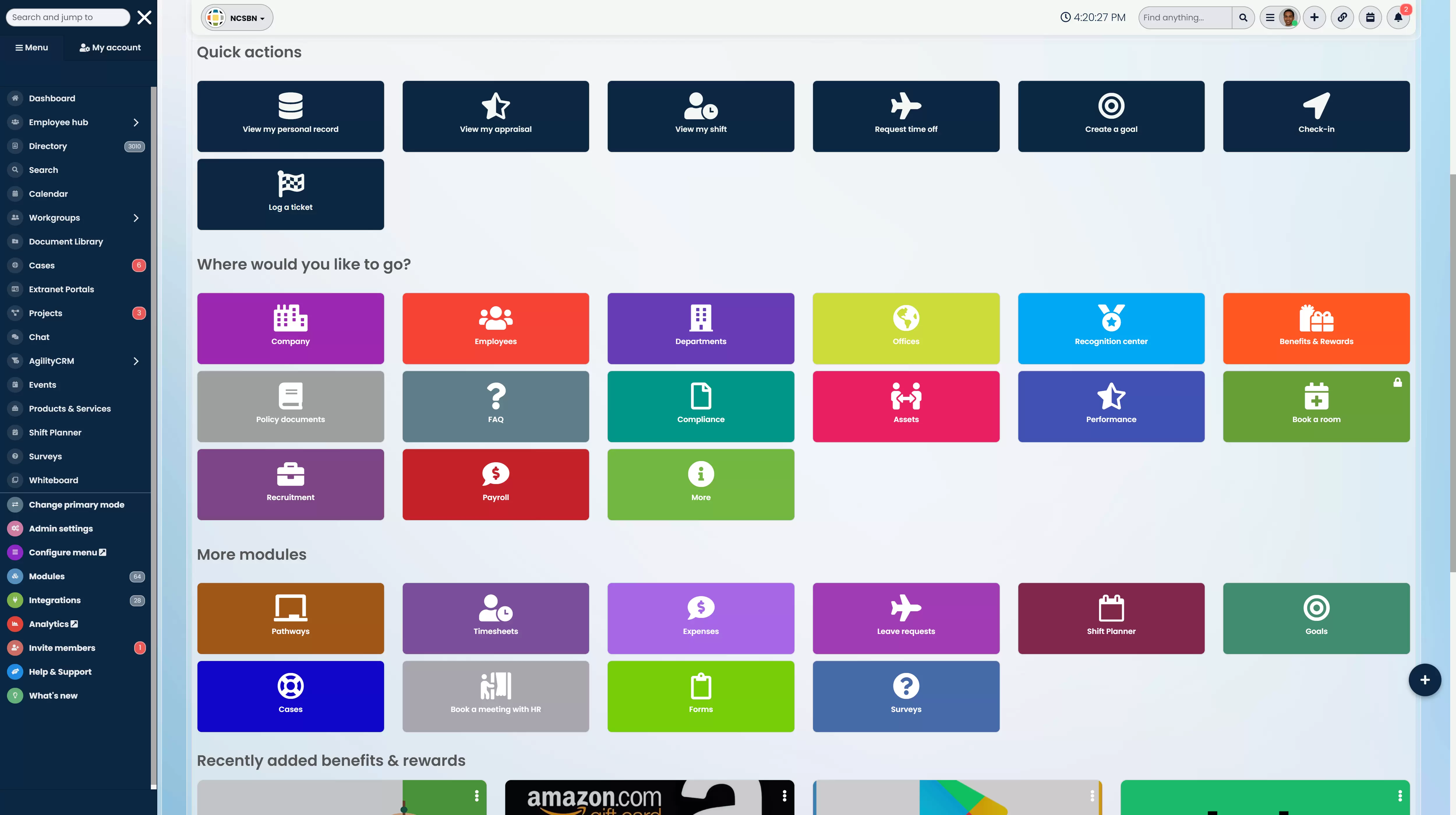Expand the Workgroups submenu
This screenshot has width=1456, height=815.
point(136,217)
